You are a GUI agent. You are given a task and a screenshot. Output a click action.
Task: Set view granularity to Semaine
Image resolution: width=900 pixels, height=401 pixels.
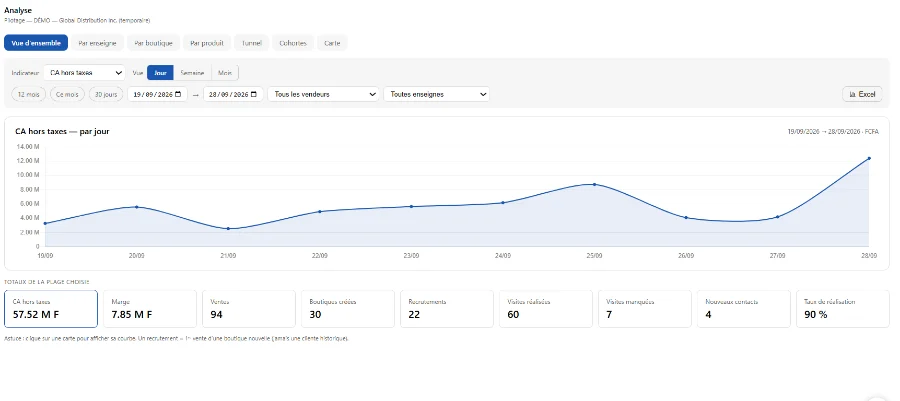(x=192, y=73)
